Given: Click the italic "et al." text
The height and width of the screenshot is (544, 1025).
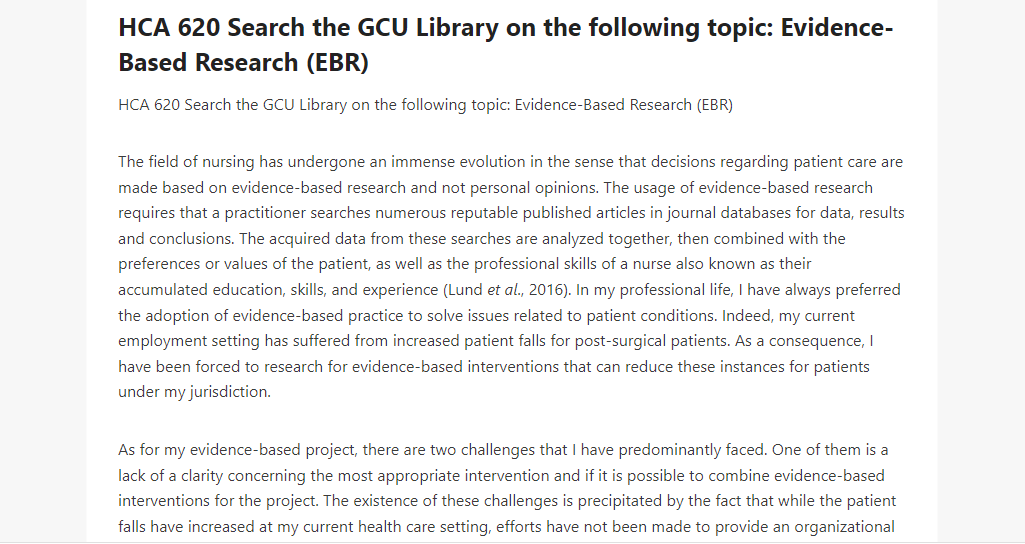Looking at the screenshot, I should (x=505, y=290).
